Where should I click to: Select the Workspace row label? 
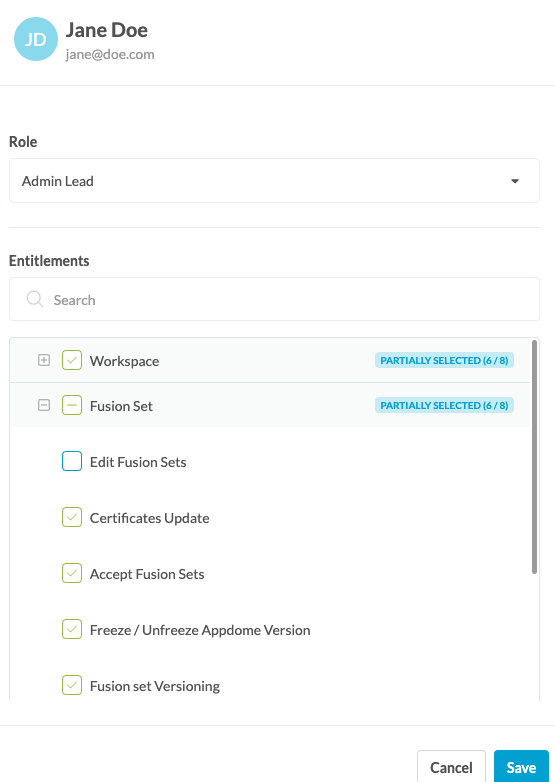125,361
